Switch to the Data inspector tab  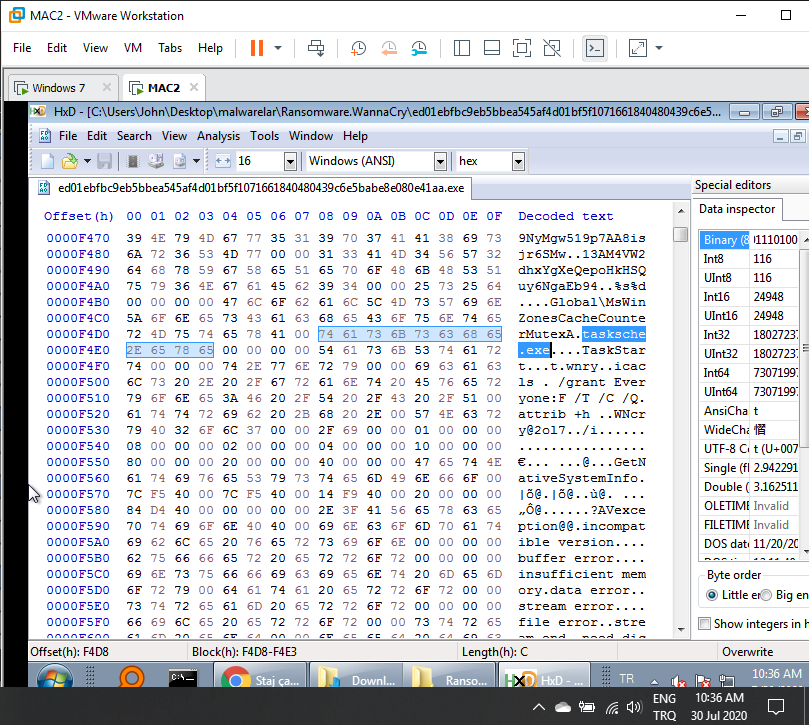(737, 209)
